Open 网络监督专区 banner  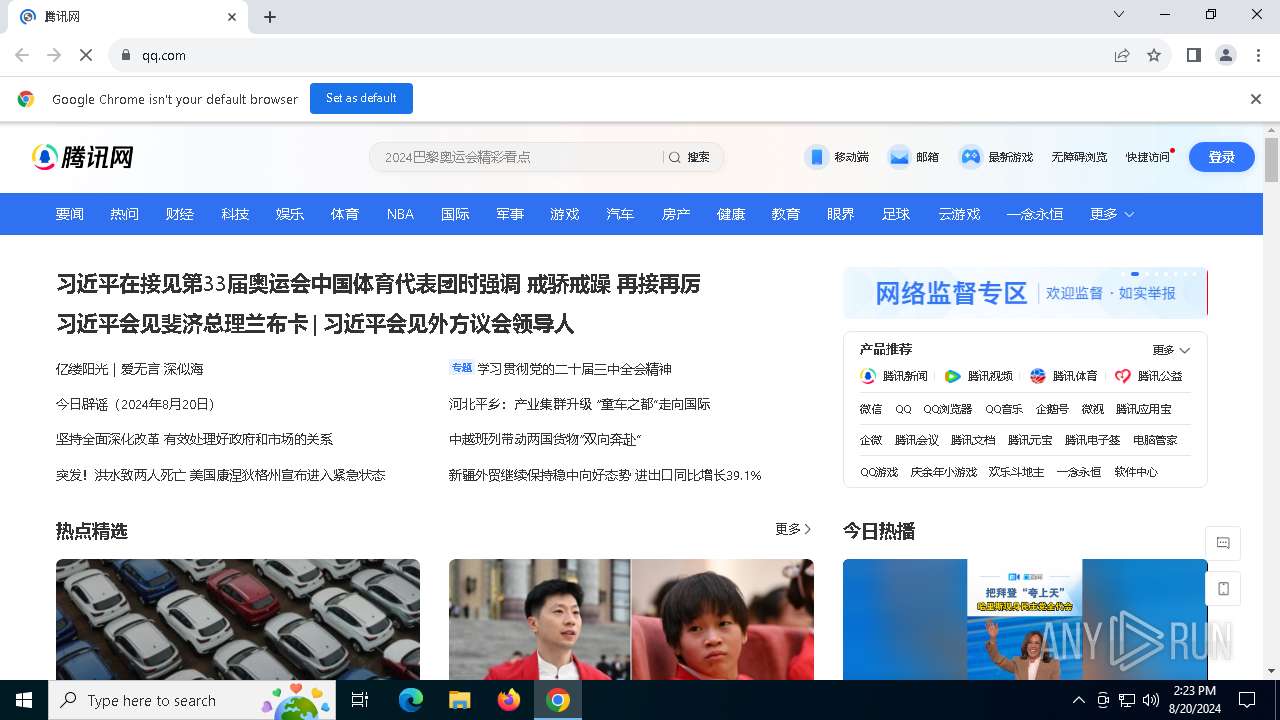(x=1025, y=293)
